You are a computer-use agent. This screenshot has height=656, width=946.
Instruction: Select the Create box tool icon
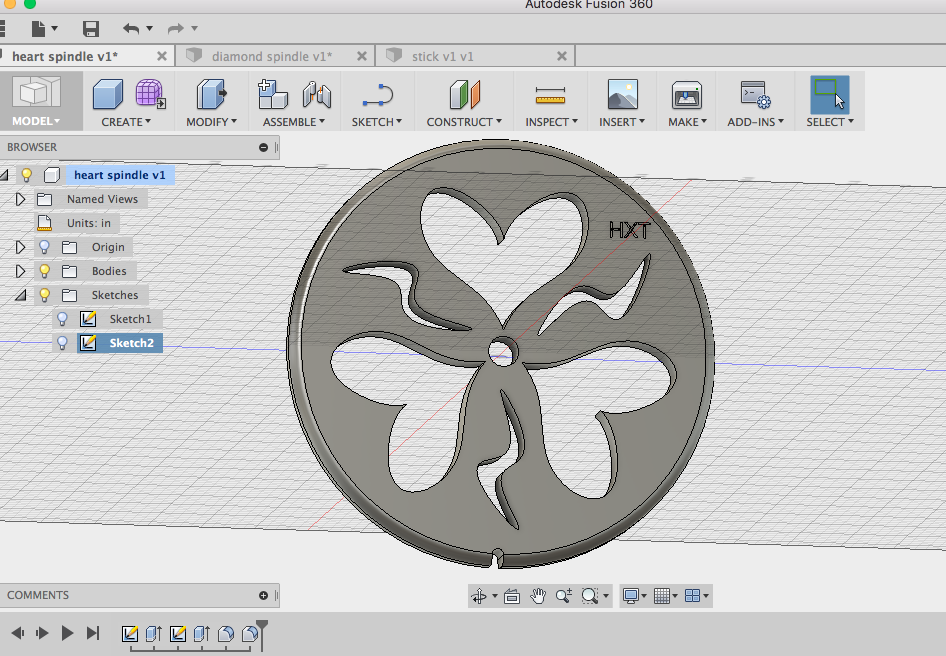pos(108,95)
